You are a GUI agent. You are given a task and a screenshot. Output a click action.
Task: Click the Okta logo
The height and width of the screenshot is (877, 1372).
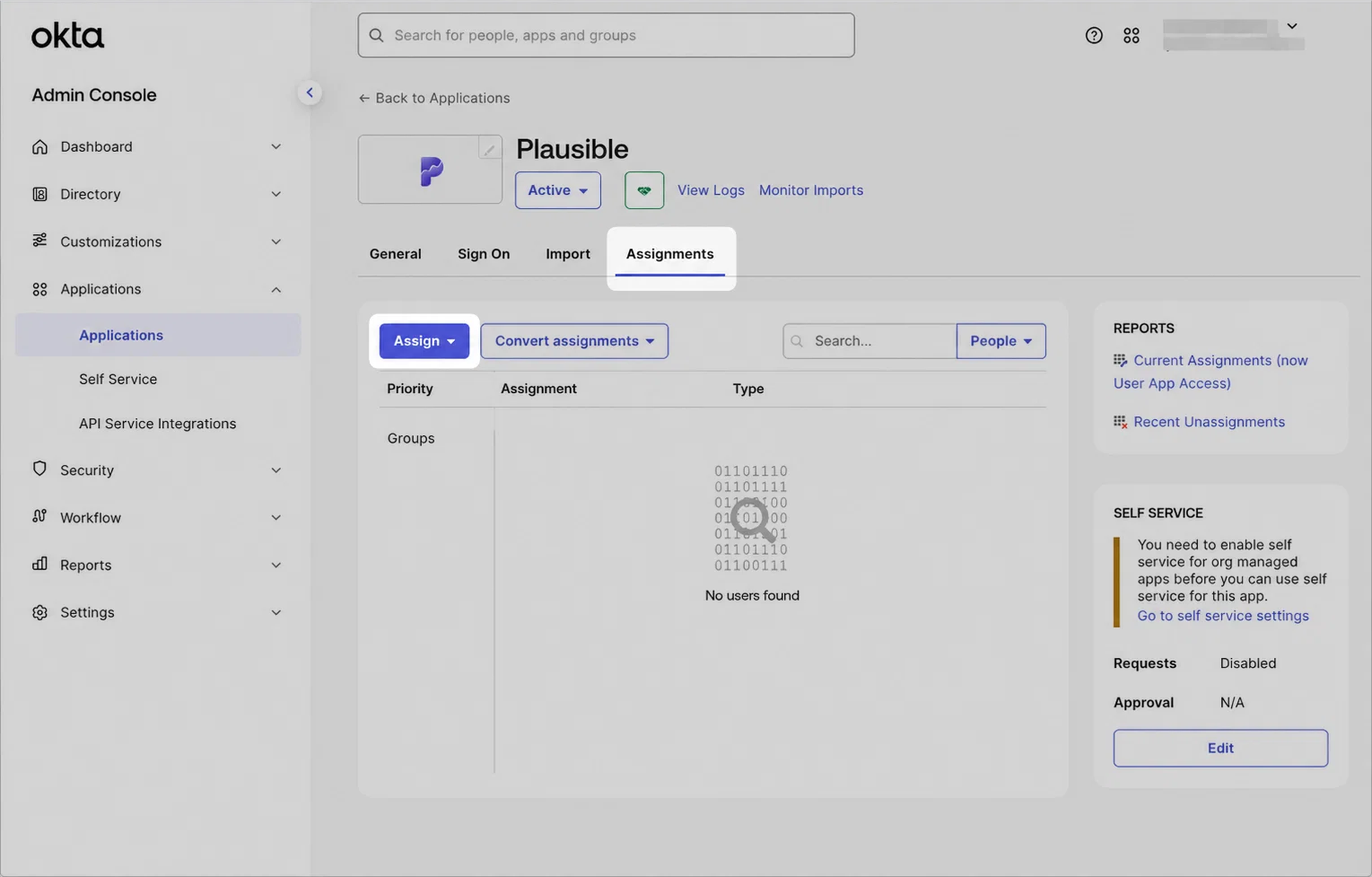click(67, 36)
